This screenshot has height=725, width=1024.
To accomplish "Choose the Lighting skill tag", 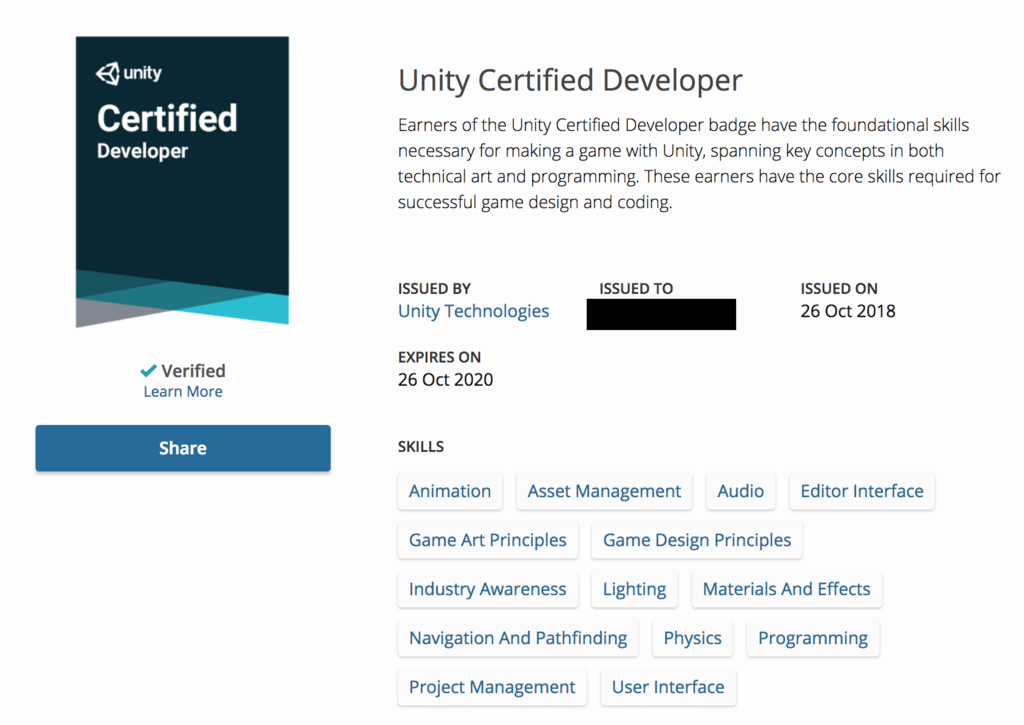I will click(x=634, y=589).
